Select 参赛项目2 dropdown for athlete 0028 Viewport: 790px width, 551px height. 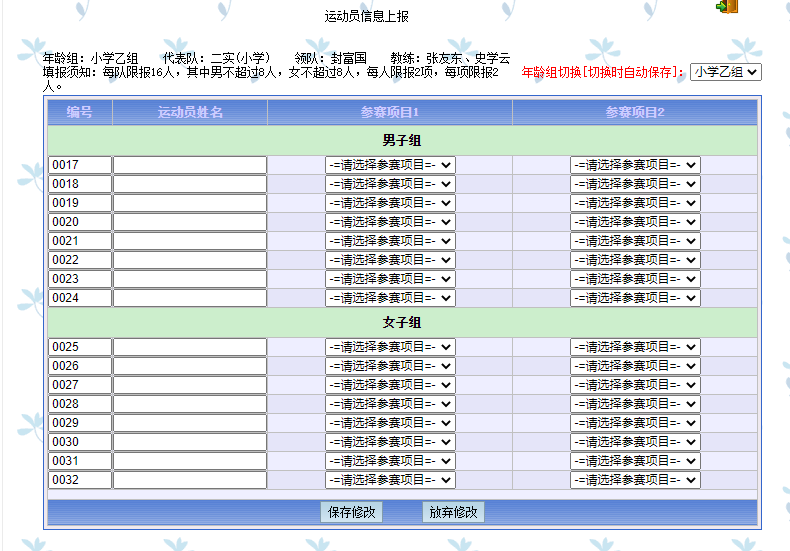click(635, 404)
